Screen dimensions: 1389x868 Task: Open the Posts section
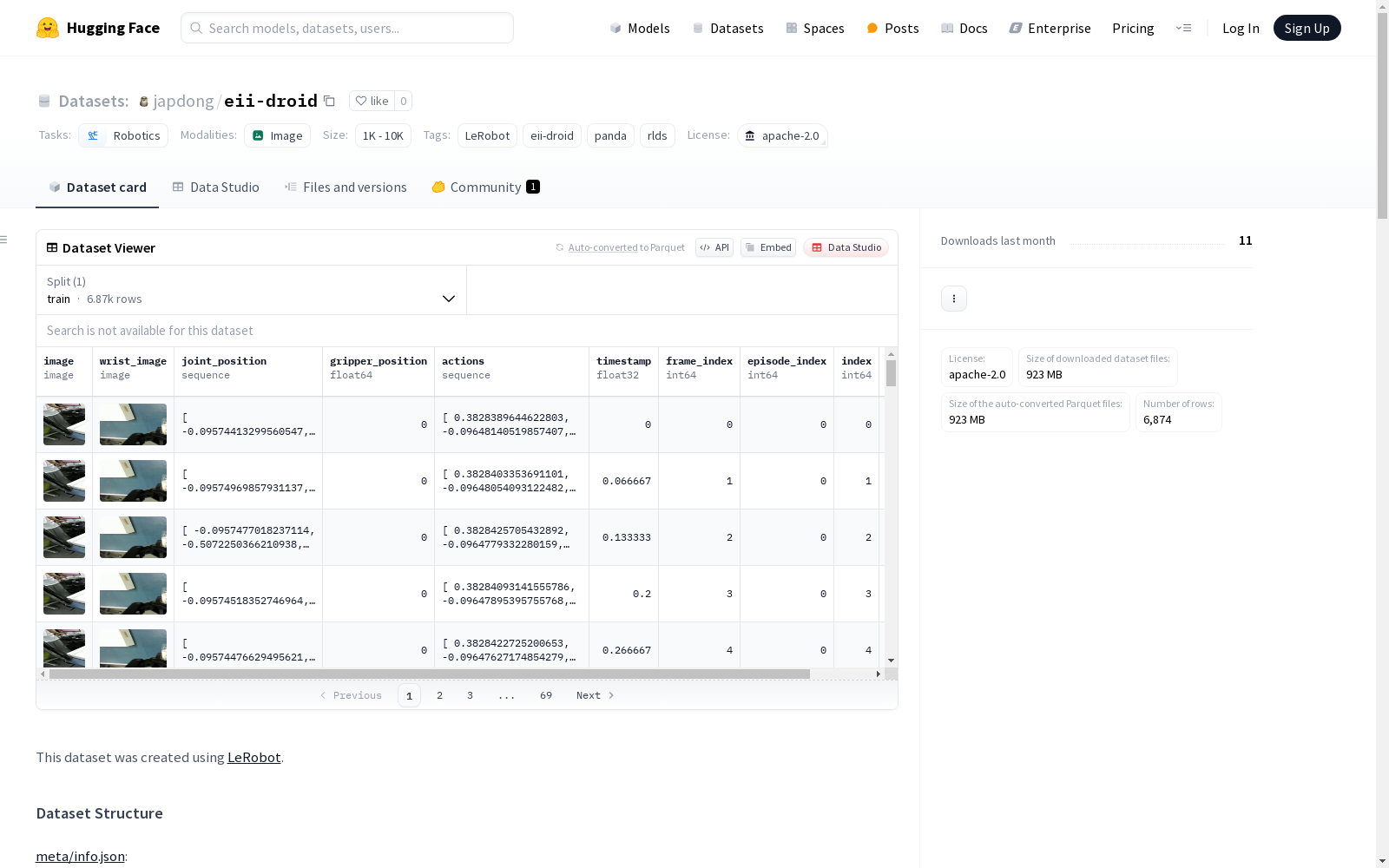point(893,28)
